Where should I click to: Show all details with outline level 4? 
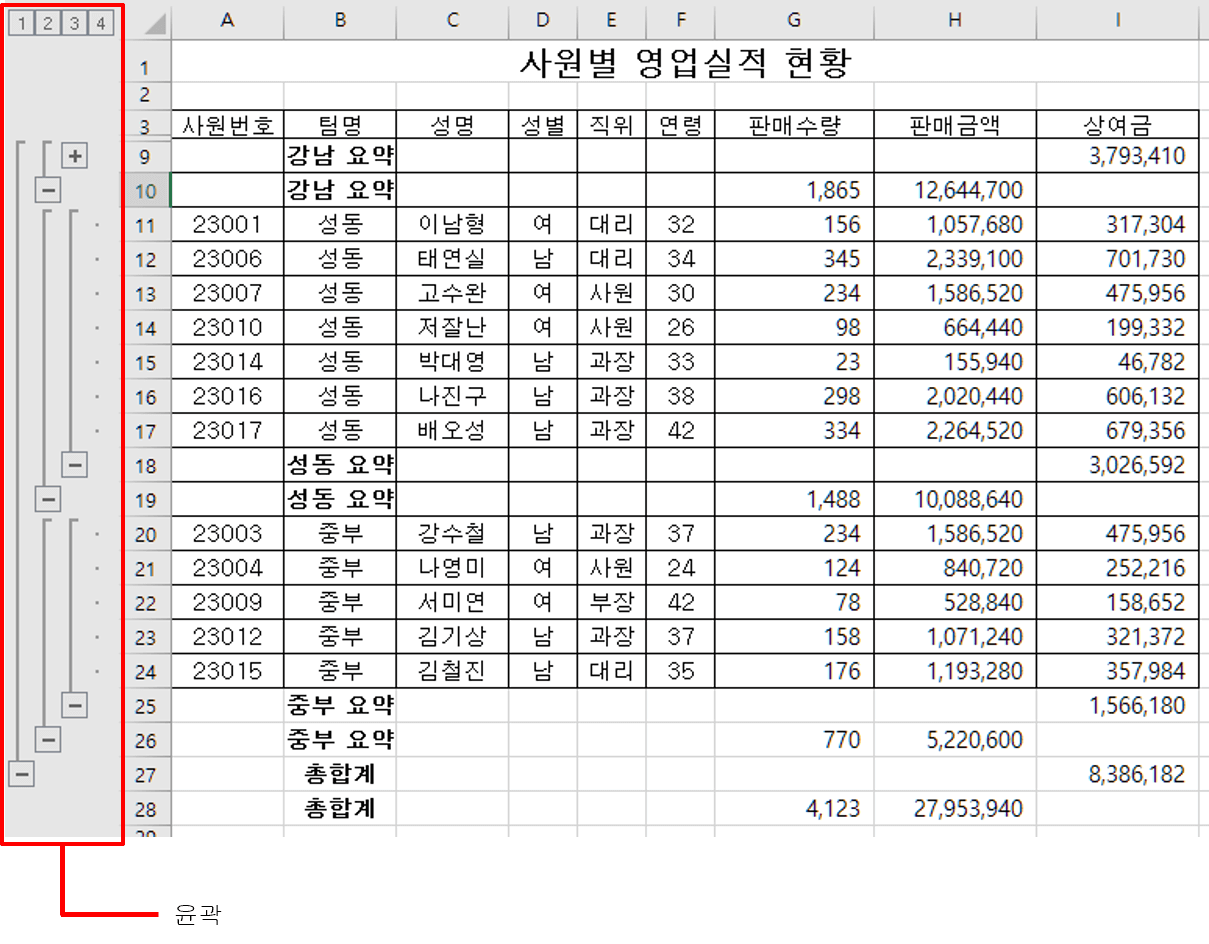pos(99,23)
